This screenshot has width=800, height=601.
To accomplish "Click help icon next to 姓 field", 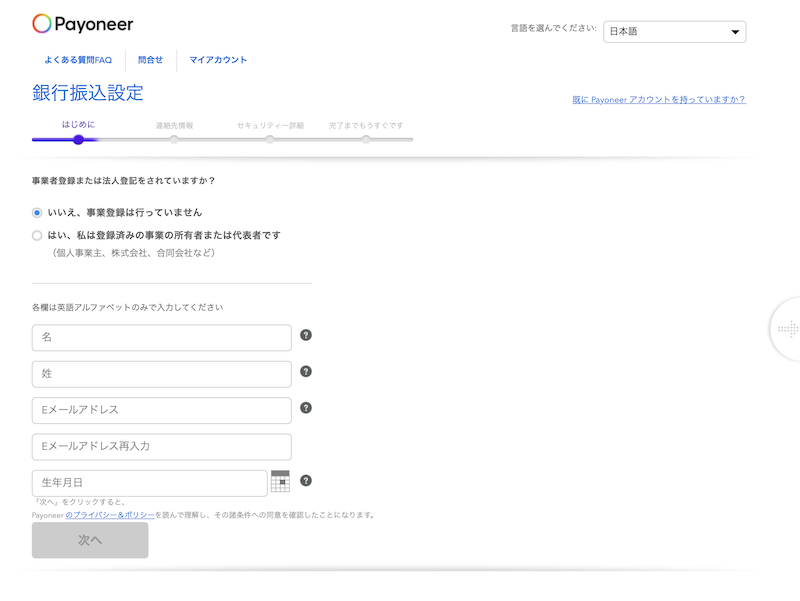I will click(306, 371).
